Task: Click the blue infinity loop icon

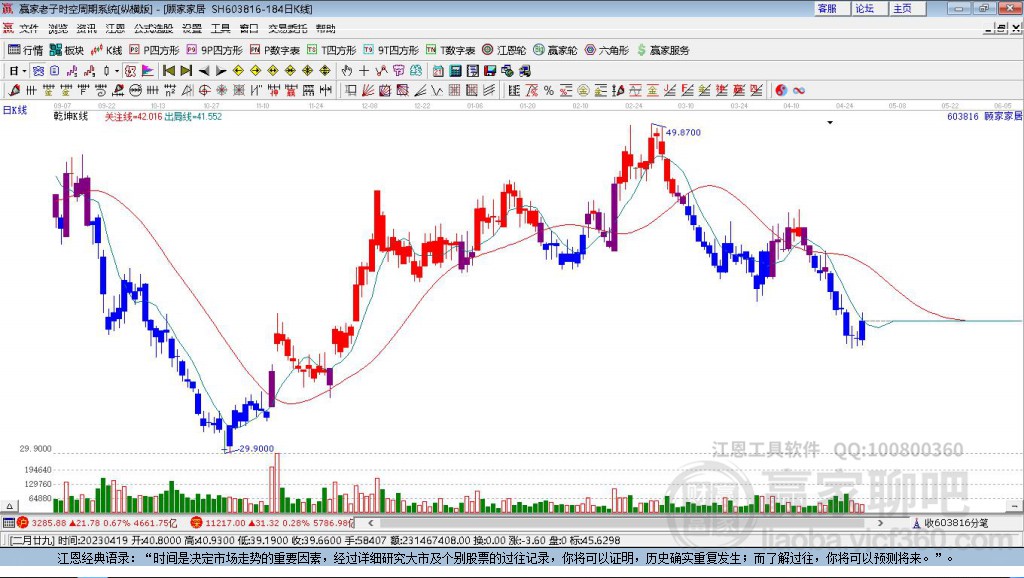Action: [x=799, y=90]
